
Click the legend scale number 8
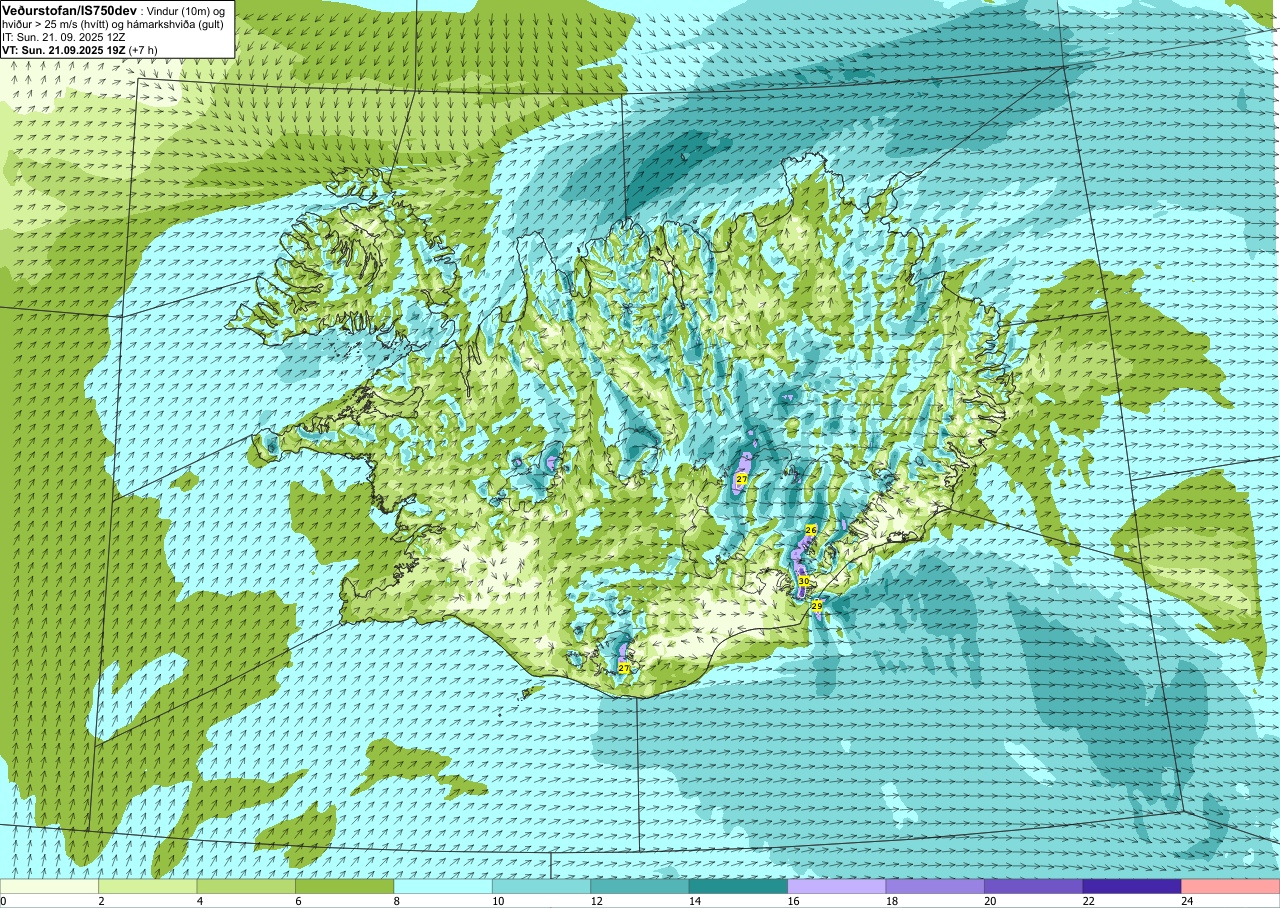[x=397, y=901]
